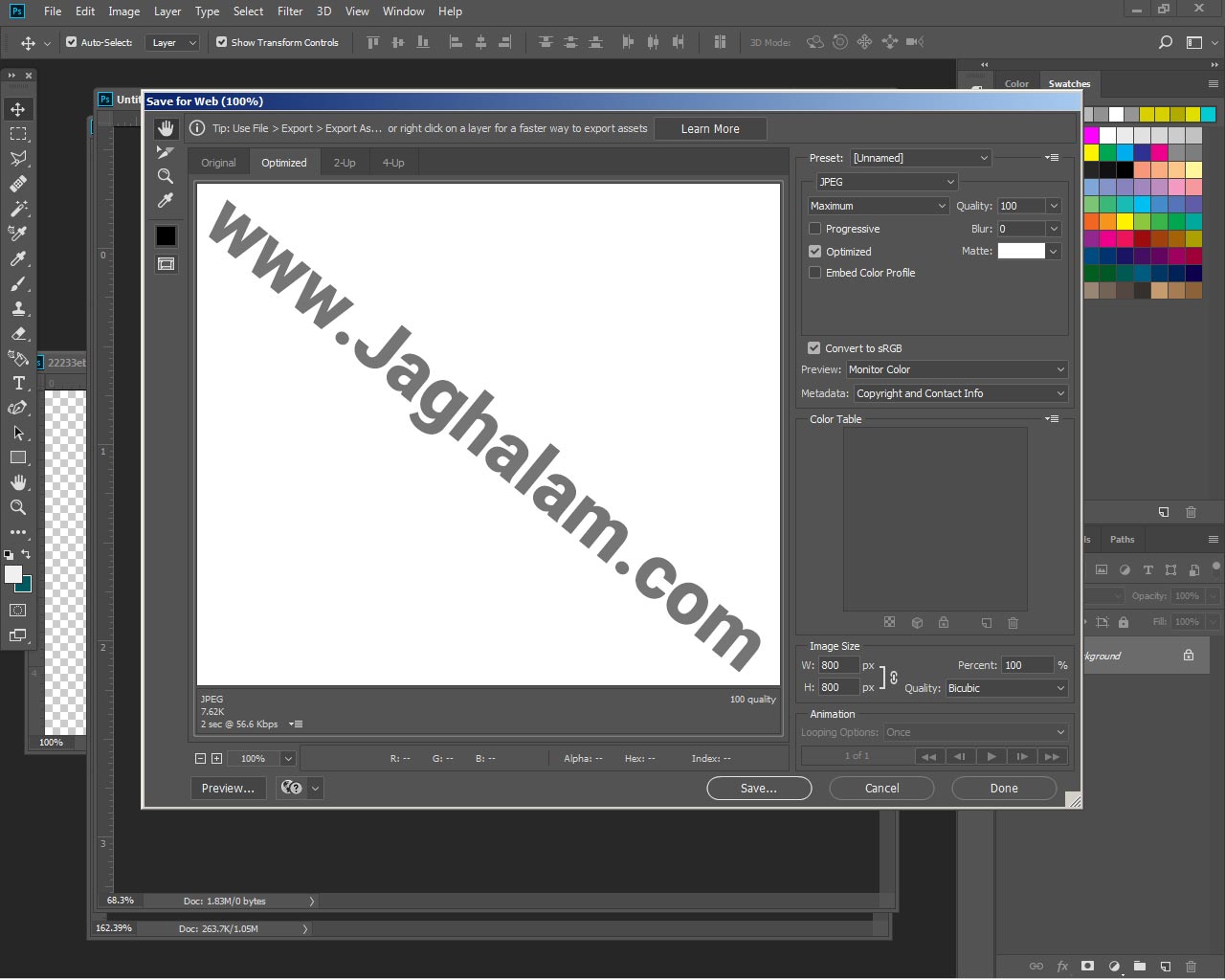Open the JPEG file format dropdown
The image size is (1225, 980).
click(886, 182)
